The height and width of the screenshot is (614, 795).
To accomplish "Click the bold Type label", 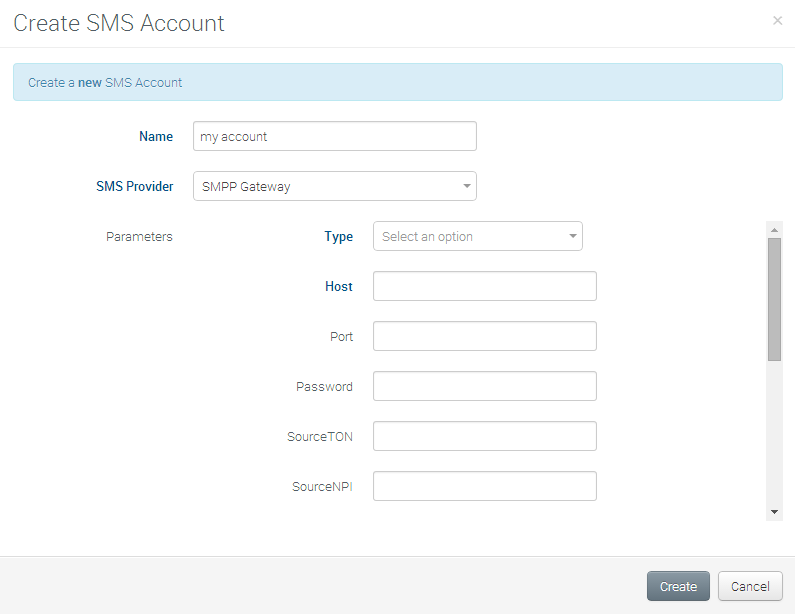I will [x=338, y=237].
